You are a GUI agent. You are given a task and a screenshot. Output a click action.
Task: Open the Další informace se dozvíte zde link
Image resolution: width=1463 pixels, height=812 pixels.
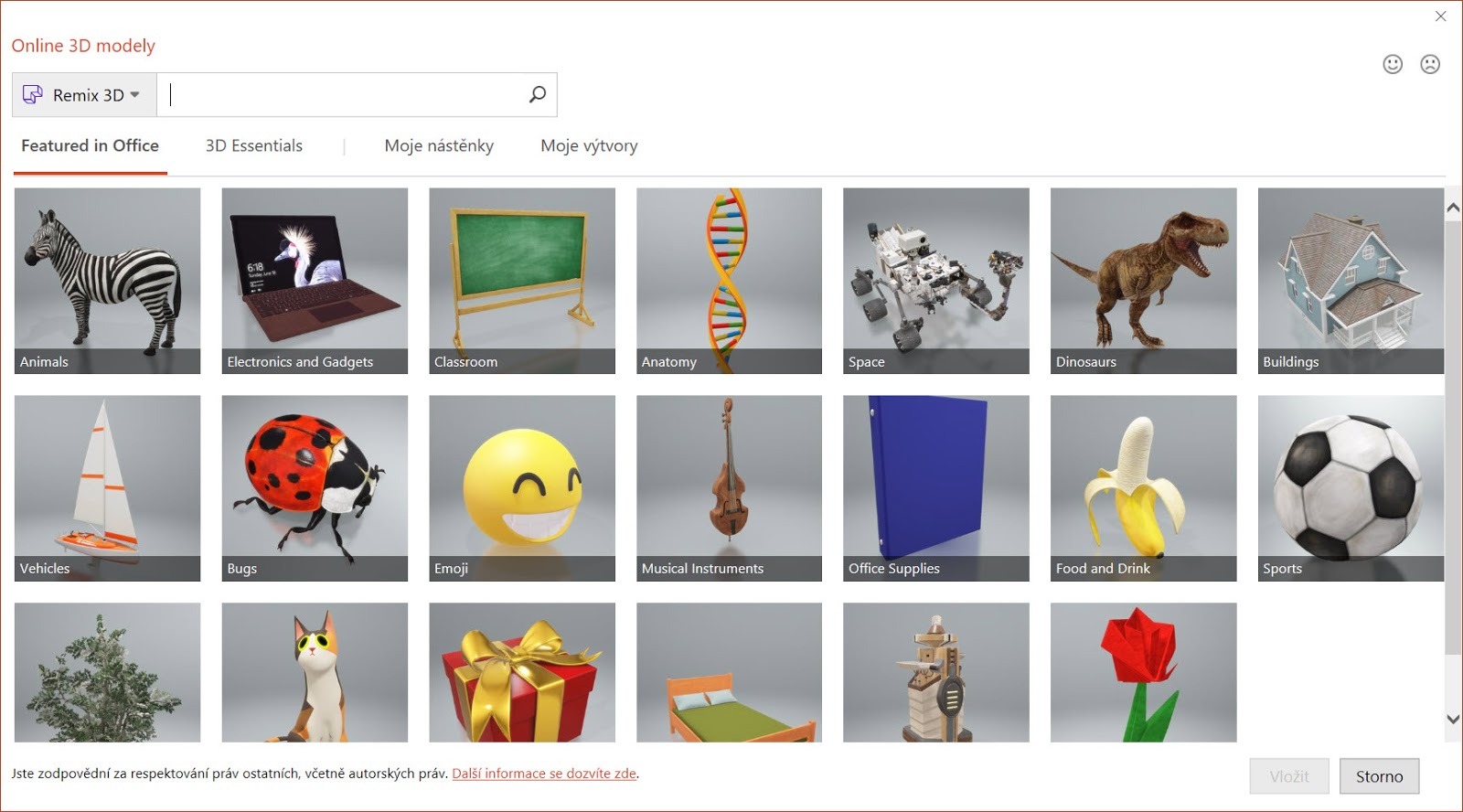(544, 774)
